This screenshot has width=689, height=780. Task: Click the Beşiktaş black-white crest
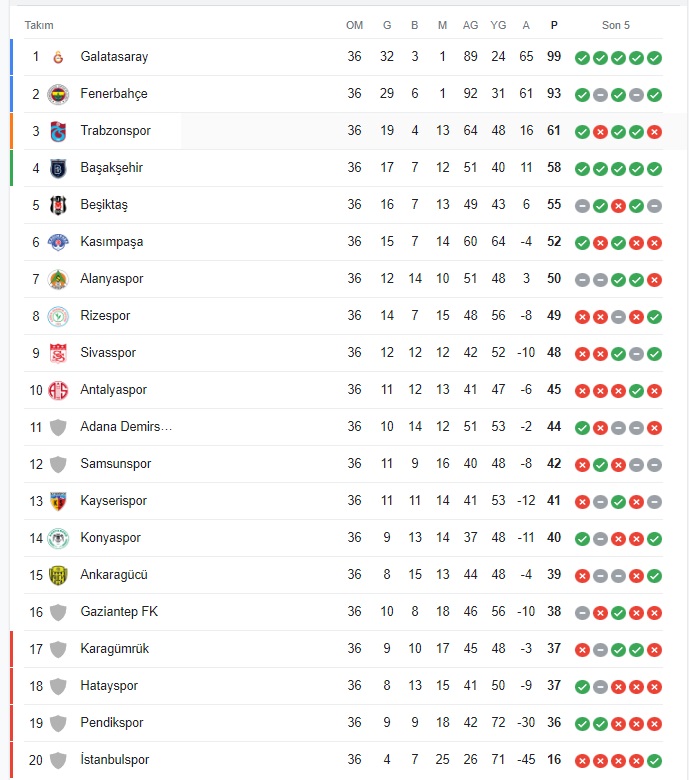(58, 205)
